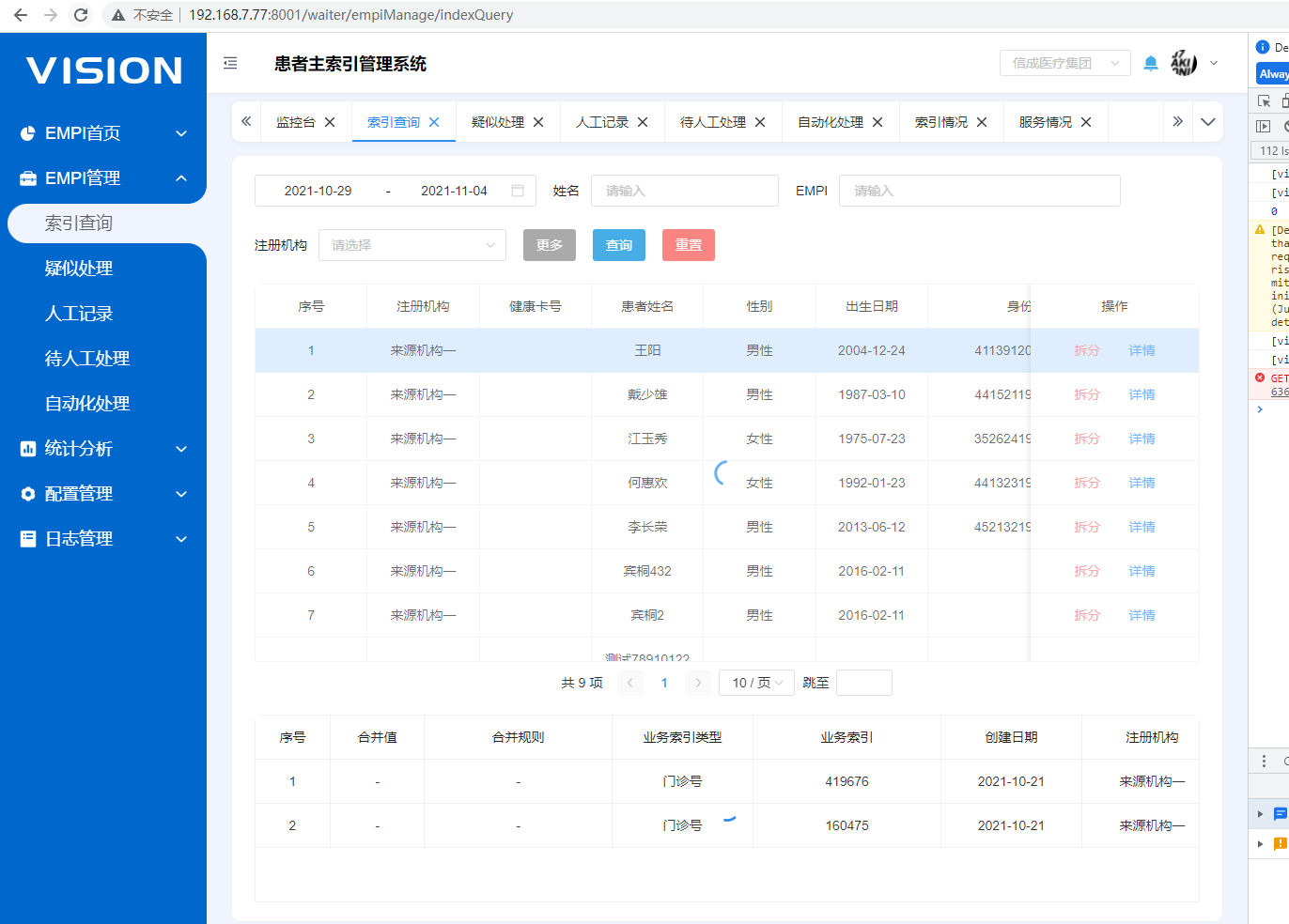Select page 1 in pagination

click(664, 683)
